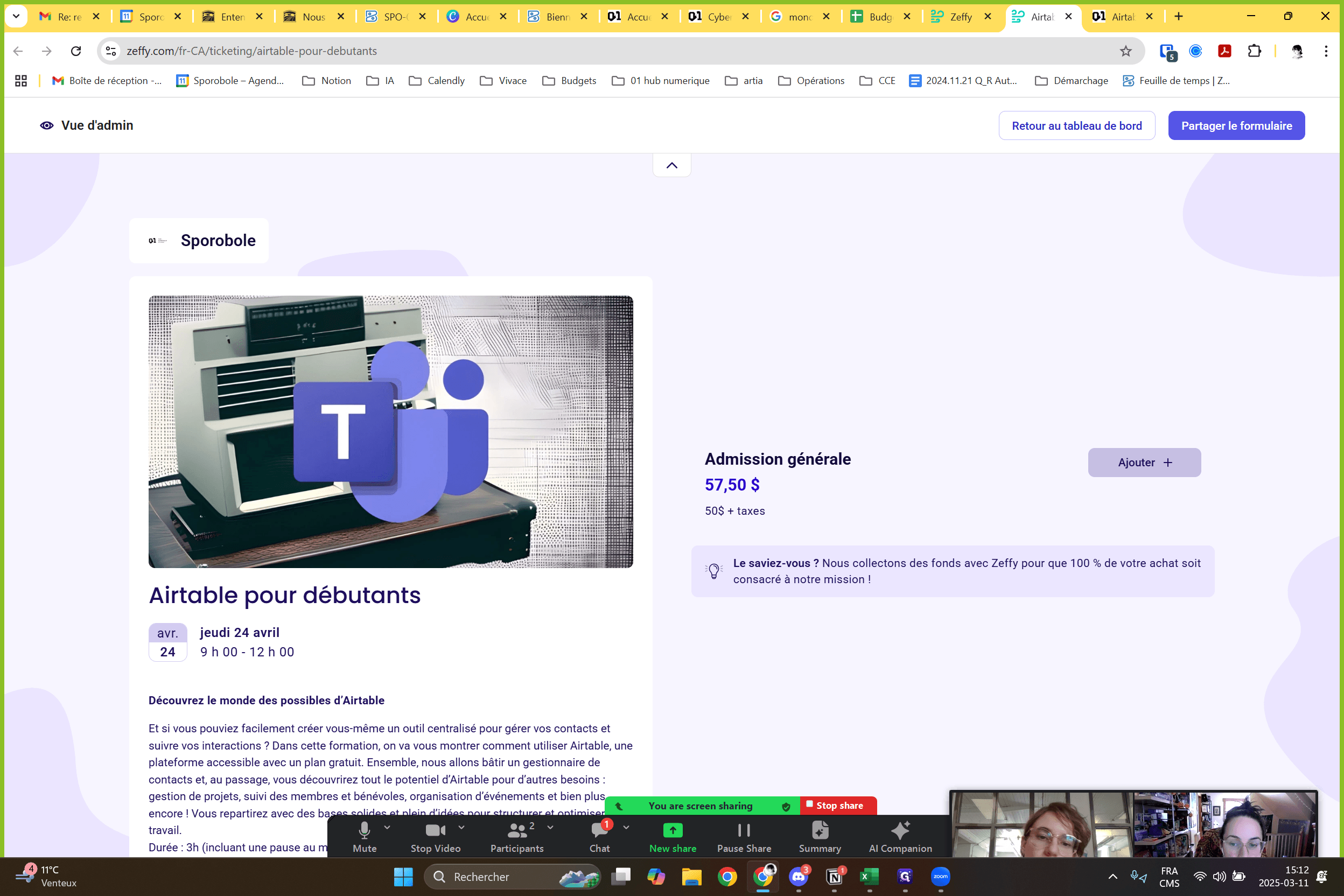Image resolution: width=1344 pixels, height=896 pixels.
Task: Click Stop share in Zoom
Action: point(838,805)
